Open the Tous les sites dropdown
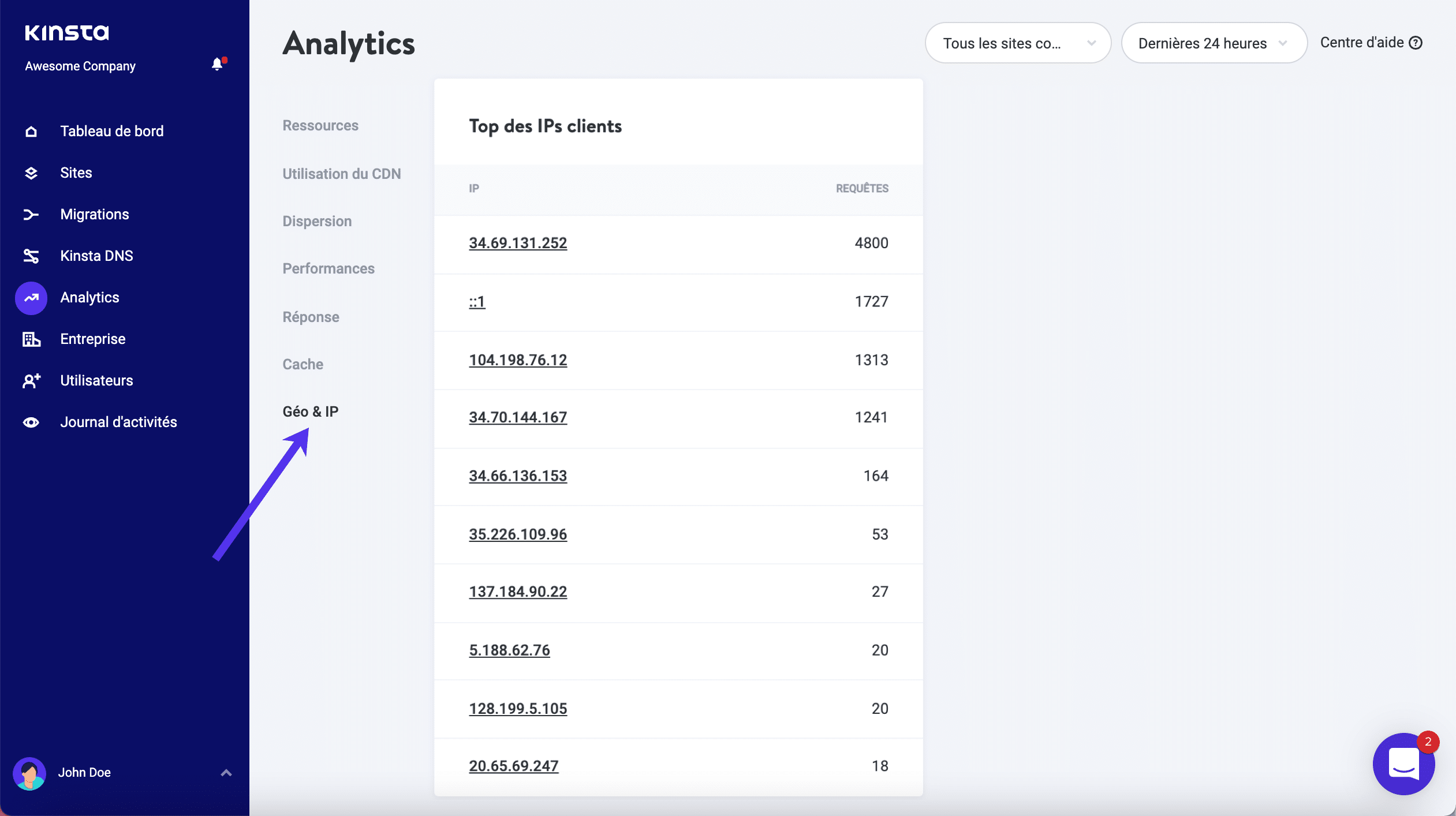 [1017, 43]
